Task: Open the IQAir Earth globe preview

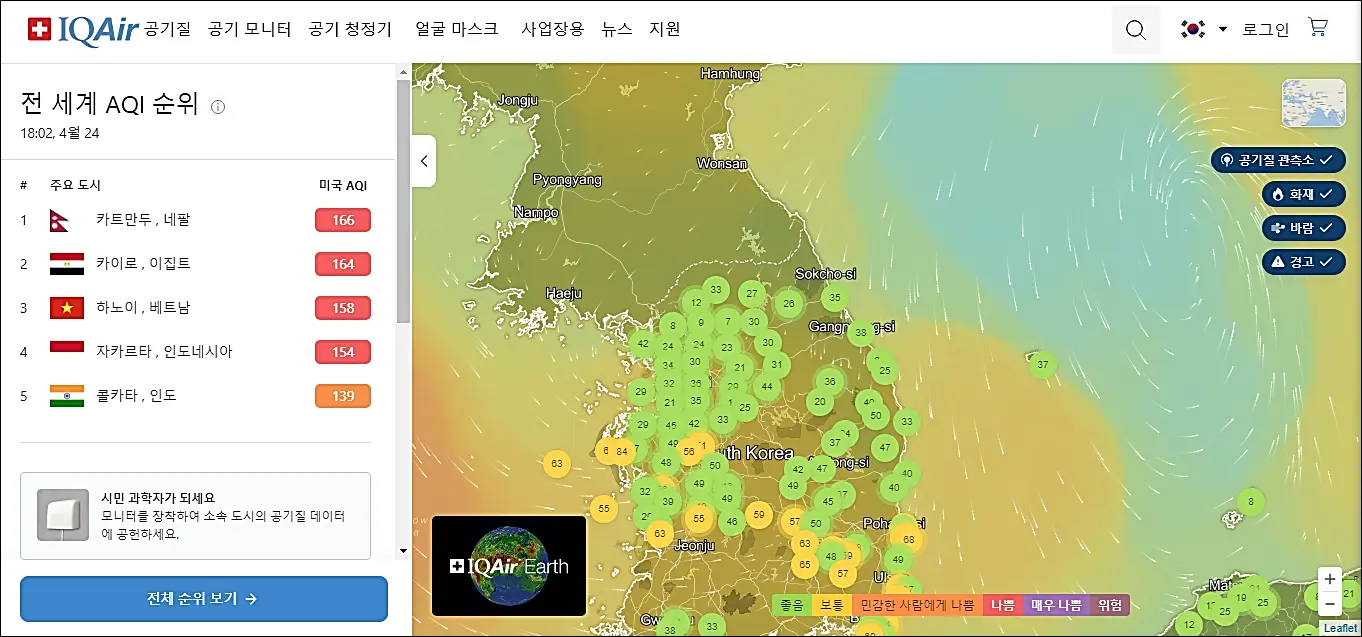Action: click(508, 565)
